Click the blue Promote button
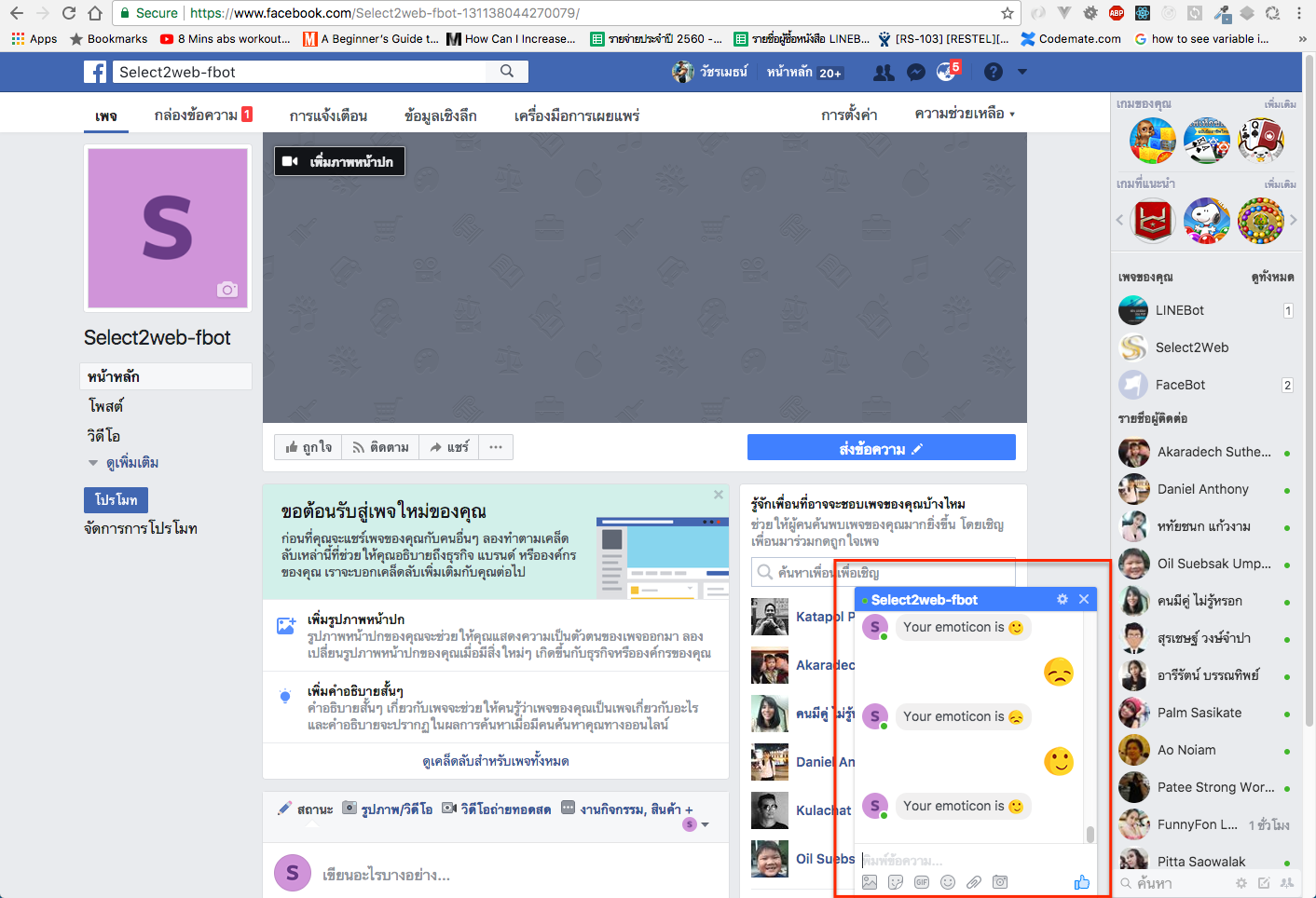 click(x=116, y=500)
